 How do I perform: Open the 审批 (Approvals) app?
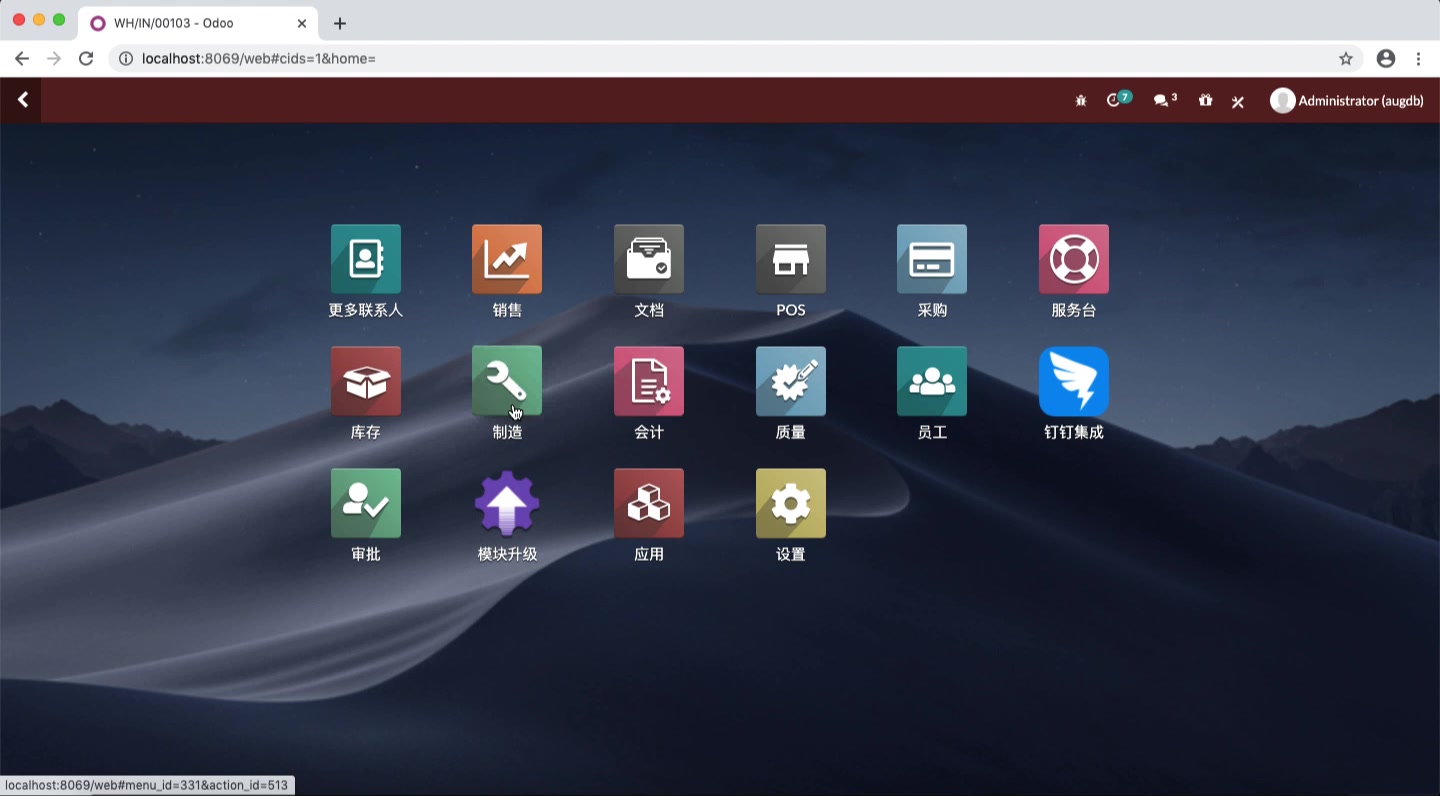[365, 514]
